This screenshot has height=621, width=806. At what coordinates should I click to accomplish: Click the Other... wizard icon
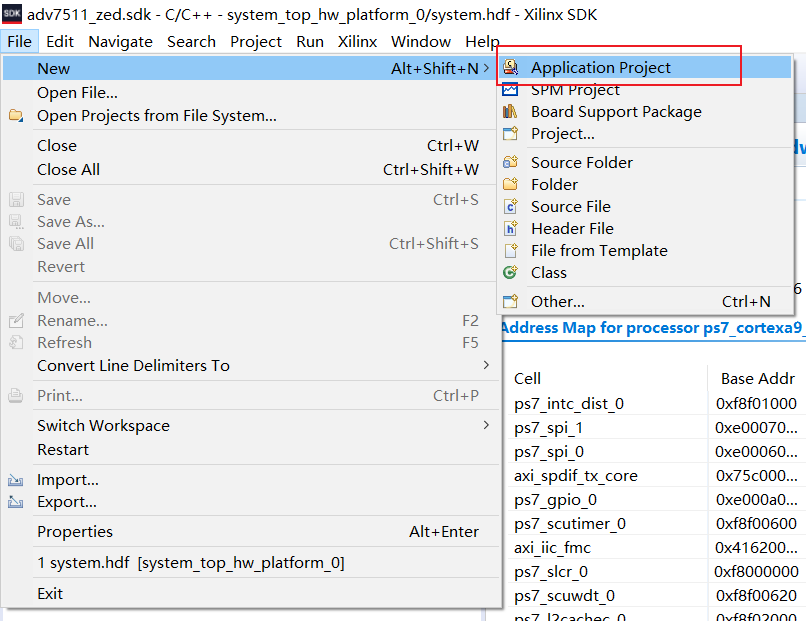(x=510, y=301)
